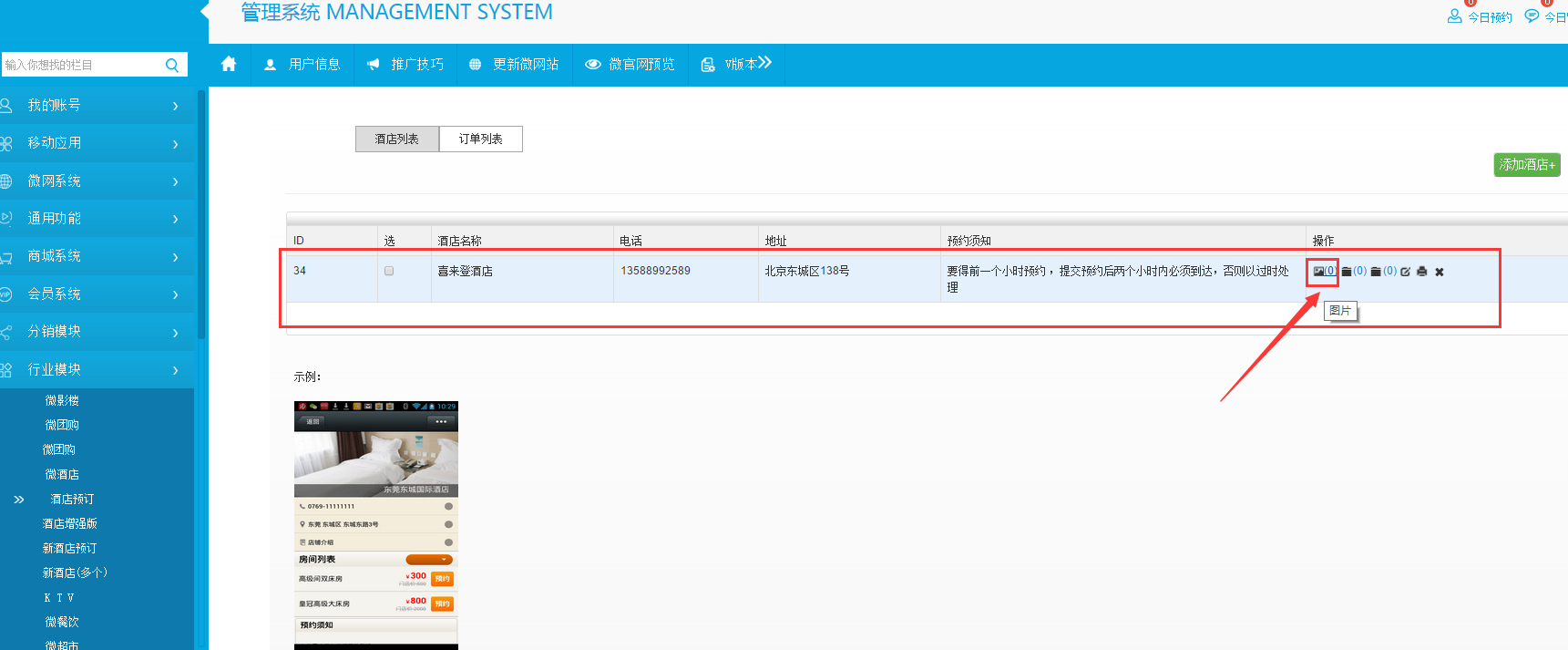Screen dimensions: 1568x650
Task: Open 更新微网站 in the top navigation
Action: [515, 65]
